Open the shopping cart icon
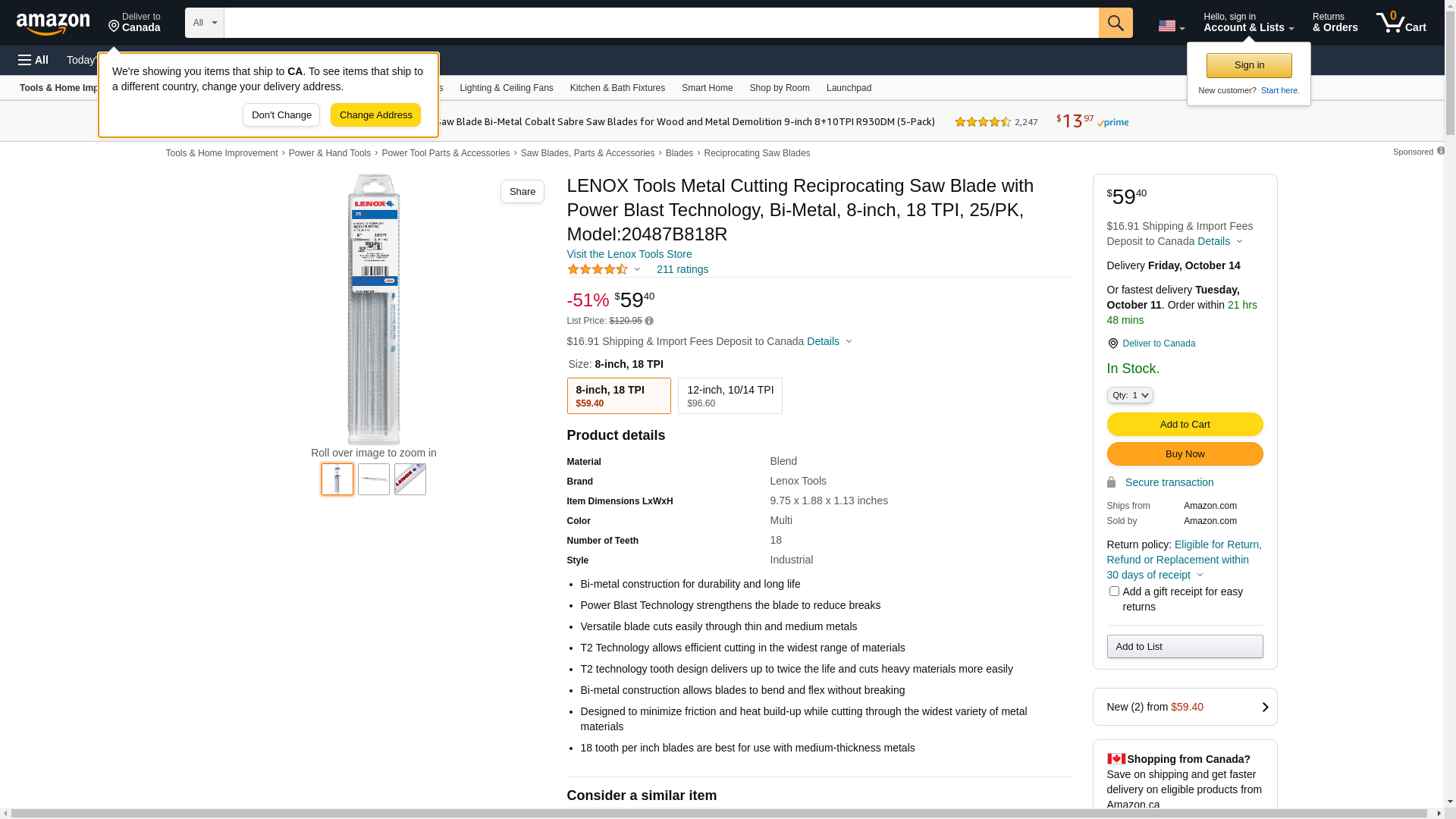The height and width of the screenshot is (819, 1456). (1401, 22)
